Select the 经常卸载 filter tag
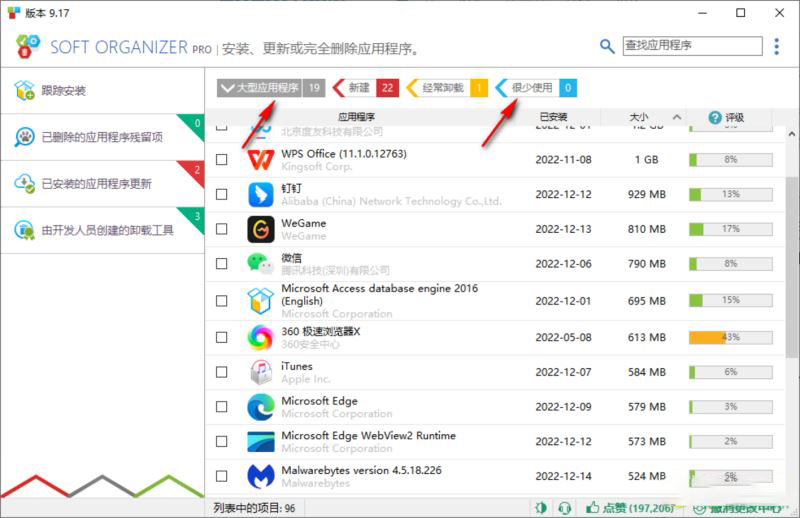 click(447, 88)
